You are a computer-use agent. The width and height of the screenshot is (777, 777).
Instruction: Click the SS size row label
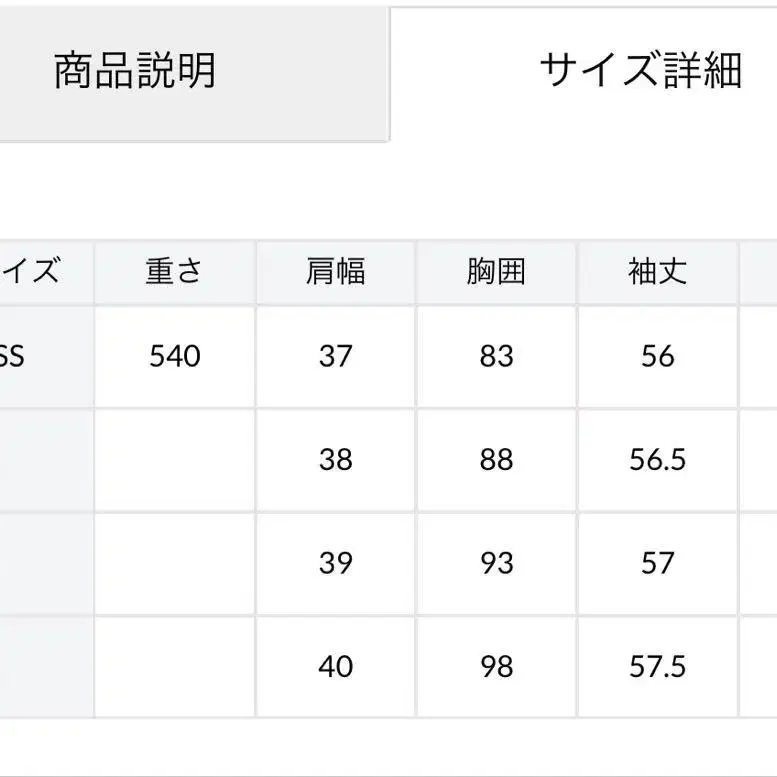14,356
